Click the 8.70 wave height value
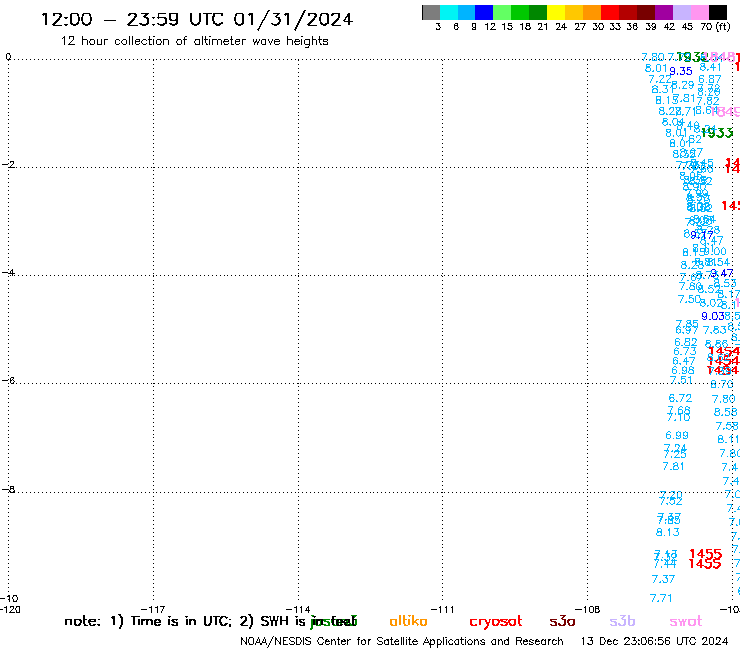 click(722, 384)
